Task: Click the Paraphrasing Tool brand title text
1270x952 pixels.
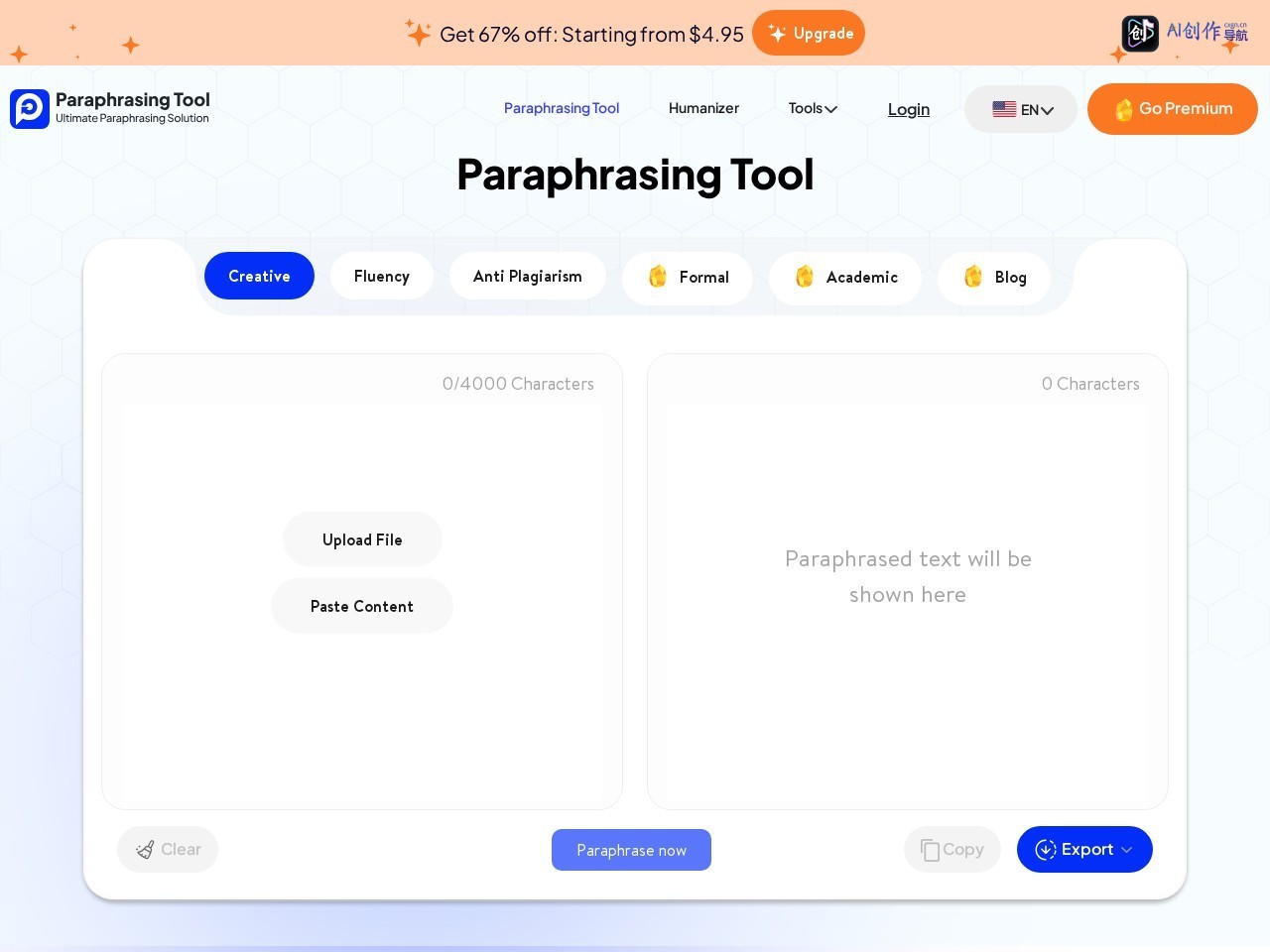Action: (133, 99)
